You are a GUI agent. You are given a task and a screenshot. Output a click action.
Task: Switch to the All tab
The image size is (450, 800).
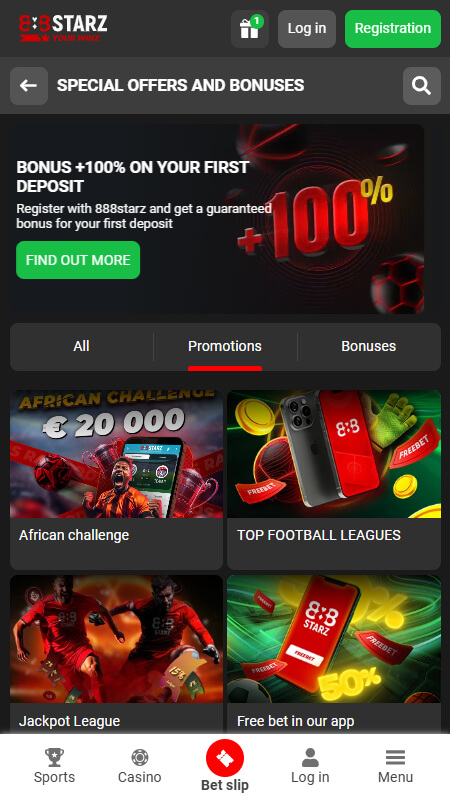82,346
